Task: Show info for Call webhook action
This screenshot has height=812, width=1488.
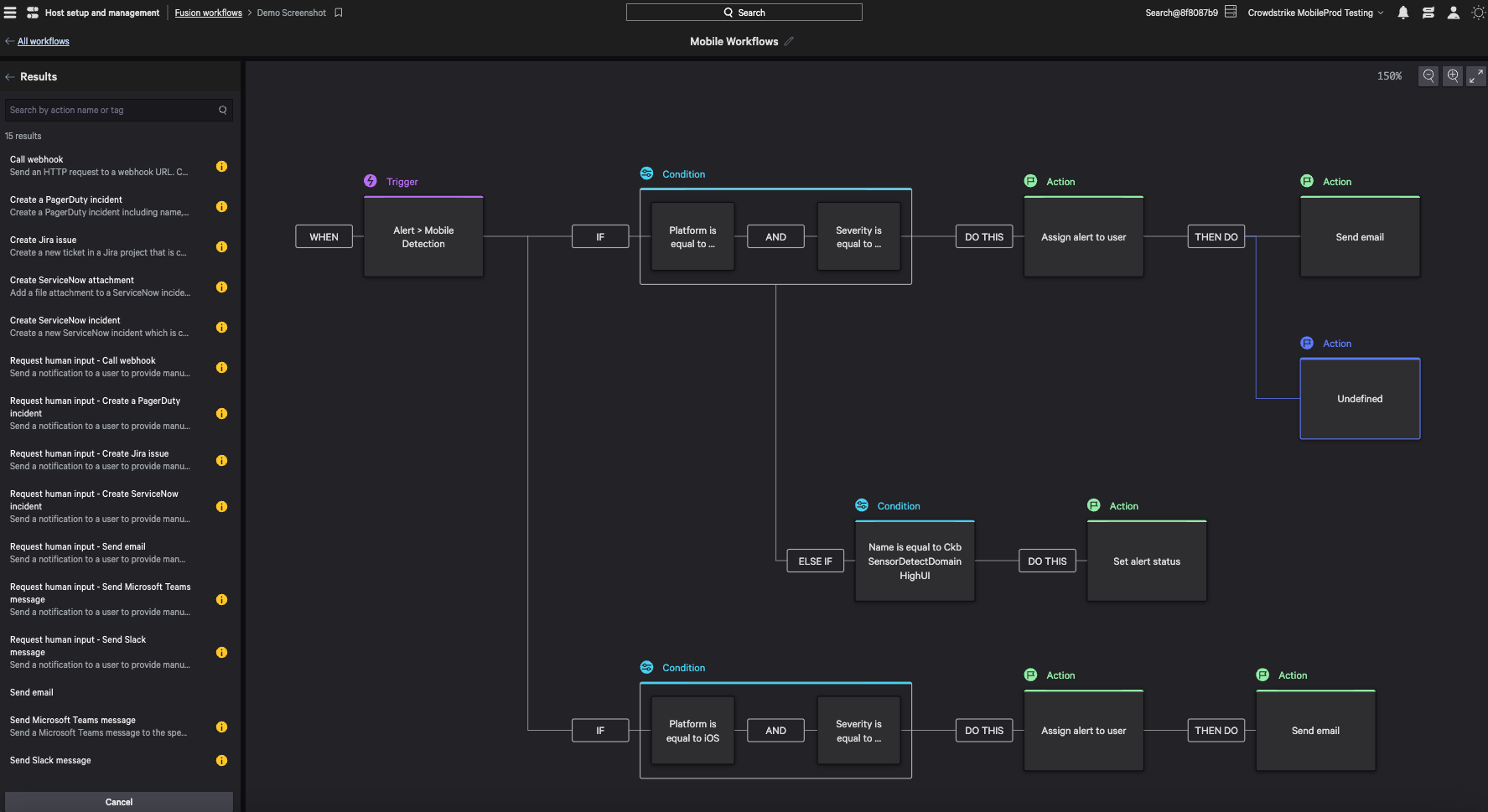Action: tap(221, 166)
